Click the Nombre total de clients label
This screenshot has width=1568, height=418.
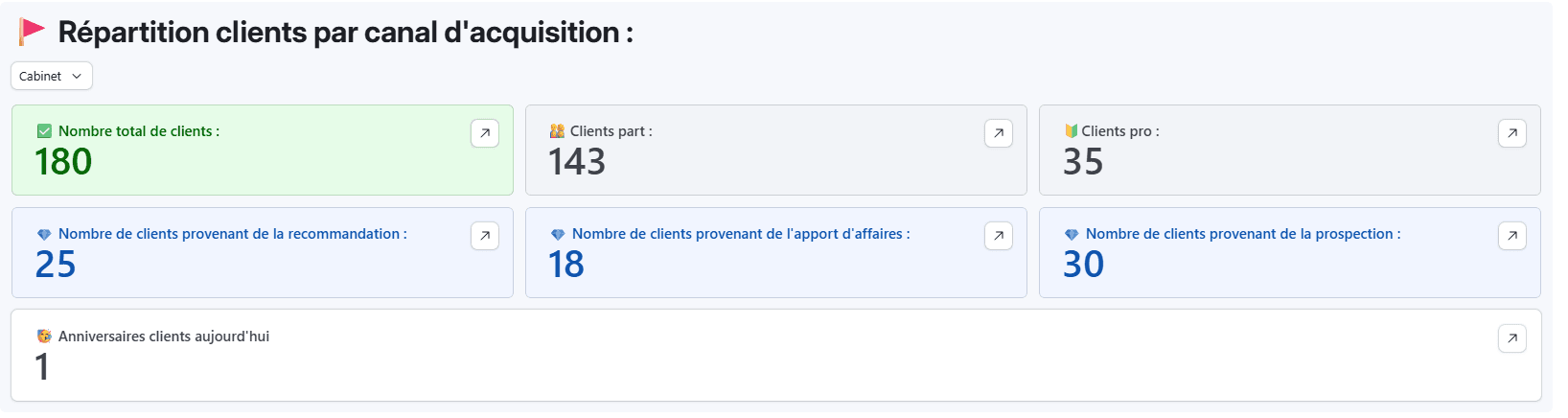point(139,131)
